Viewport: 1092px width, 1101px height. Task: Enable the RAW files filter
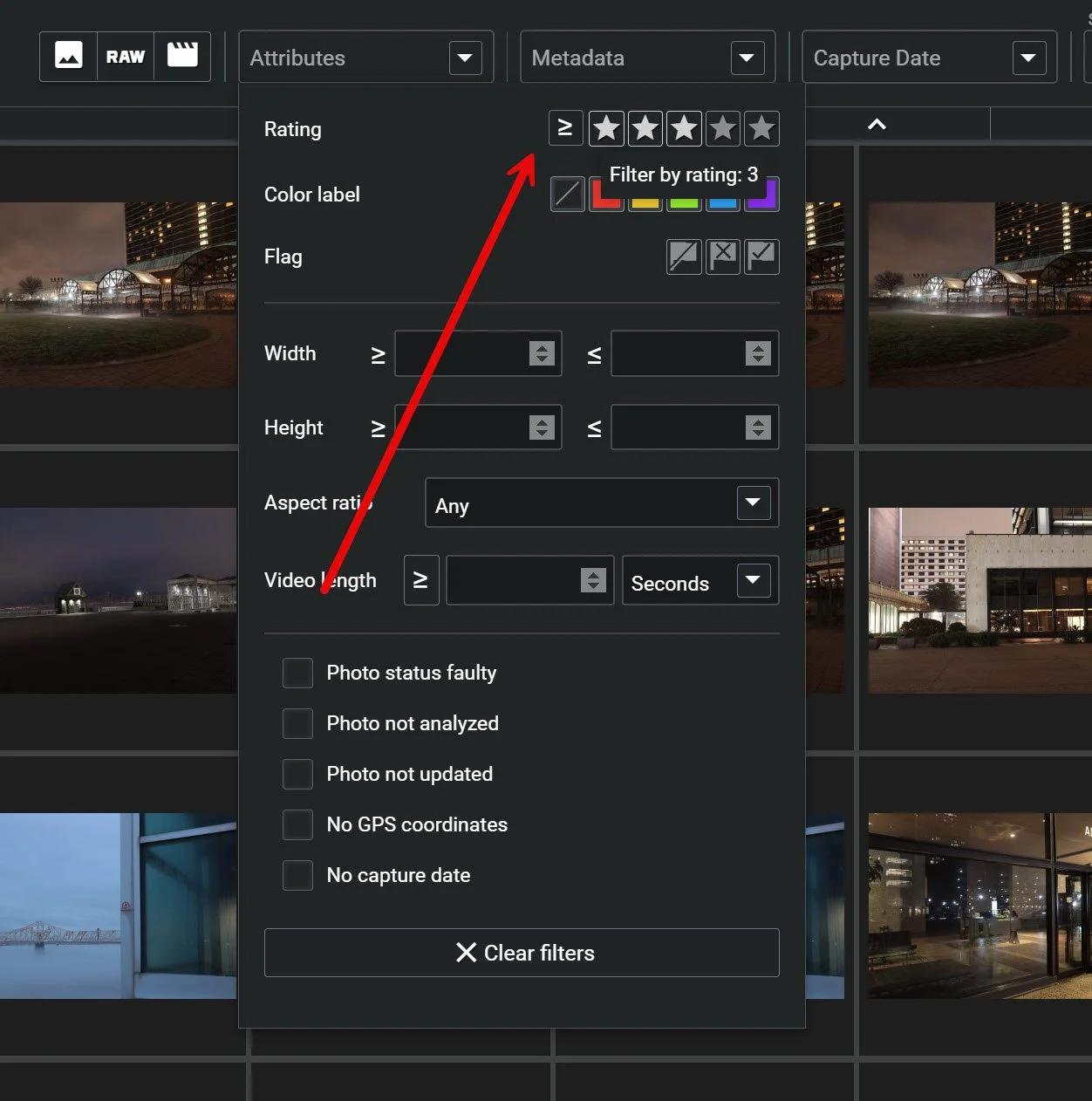[x=125, y=56]
